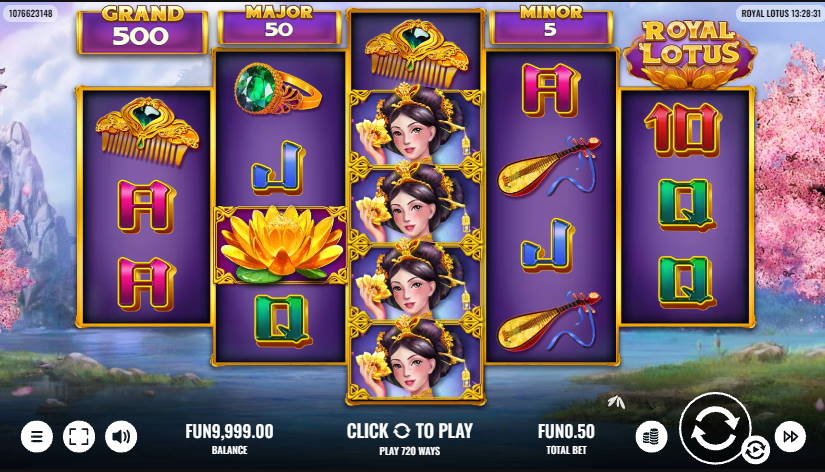Image resolution: width=825 pixels, height=472 pixels.
Task: Toggle fullscreen mode icon
Action: (x=79, y=436)
